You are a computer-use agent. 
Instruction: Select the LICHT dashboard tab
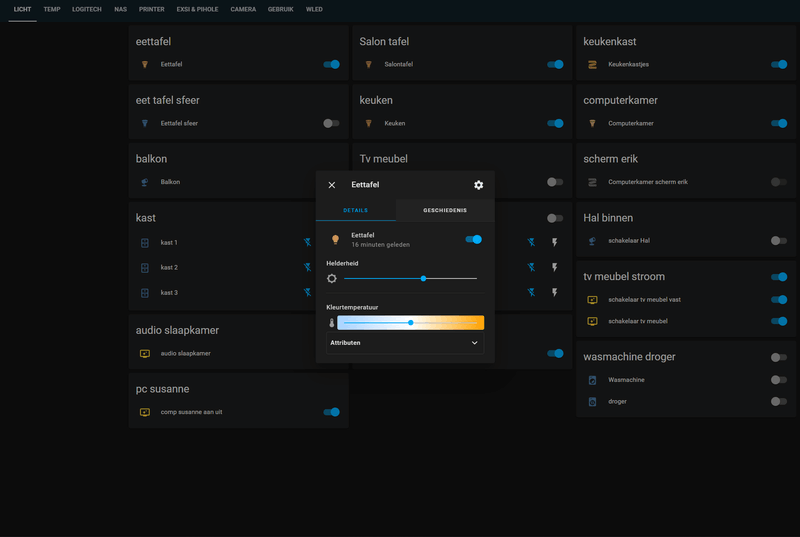click(x=22, y=9)
